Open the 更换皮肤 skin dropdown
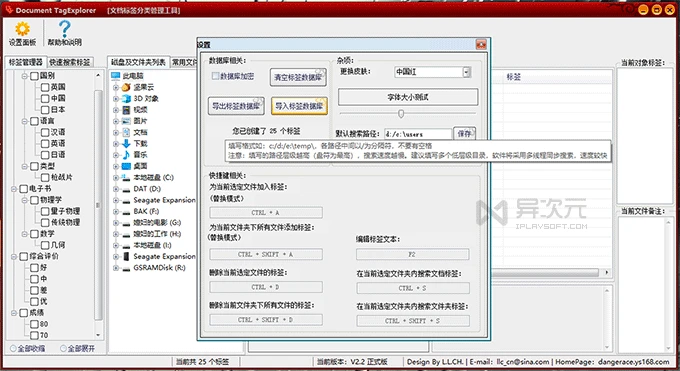The width and height of the screenshot is (680, 371). [467, 72]
